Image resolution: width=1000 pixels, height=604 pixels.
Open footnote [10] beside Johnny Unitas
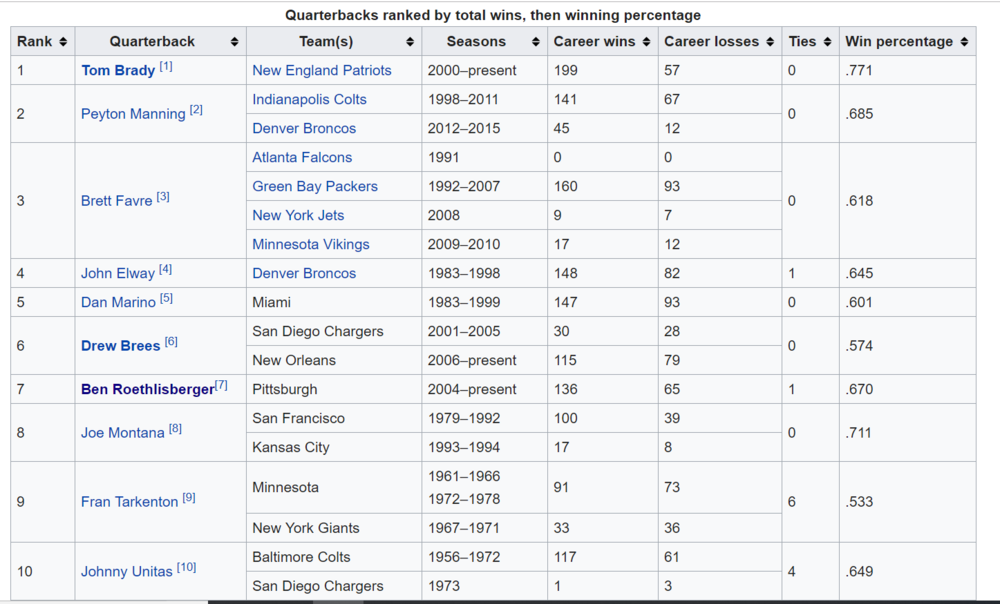tap(186, 567)
